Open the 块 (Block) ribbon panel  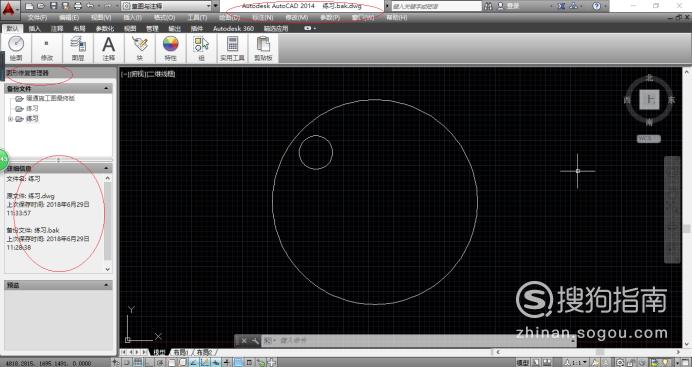(x=139, y=48)
